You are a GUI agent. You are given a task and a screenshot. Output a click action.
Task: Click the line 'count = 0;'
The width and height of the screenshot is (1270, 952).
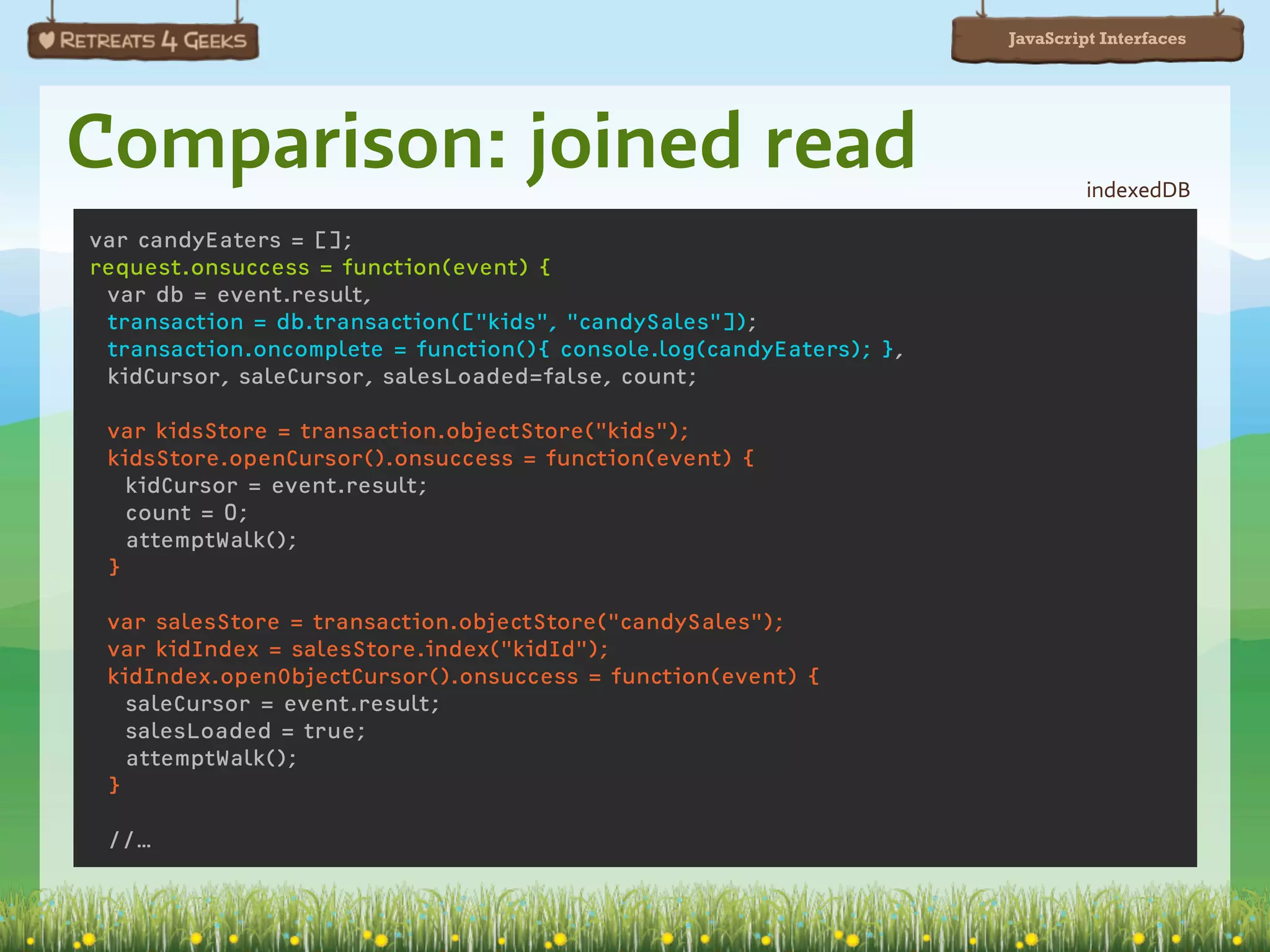point(187,513)
